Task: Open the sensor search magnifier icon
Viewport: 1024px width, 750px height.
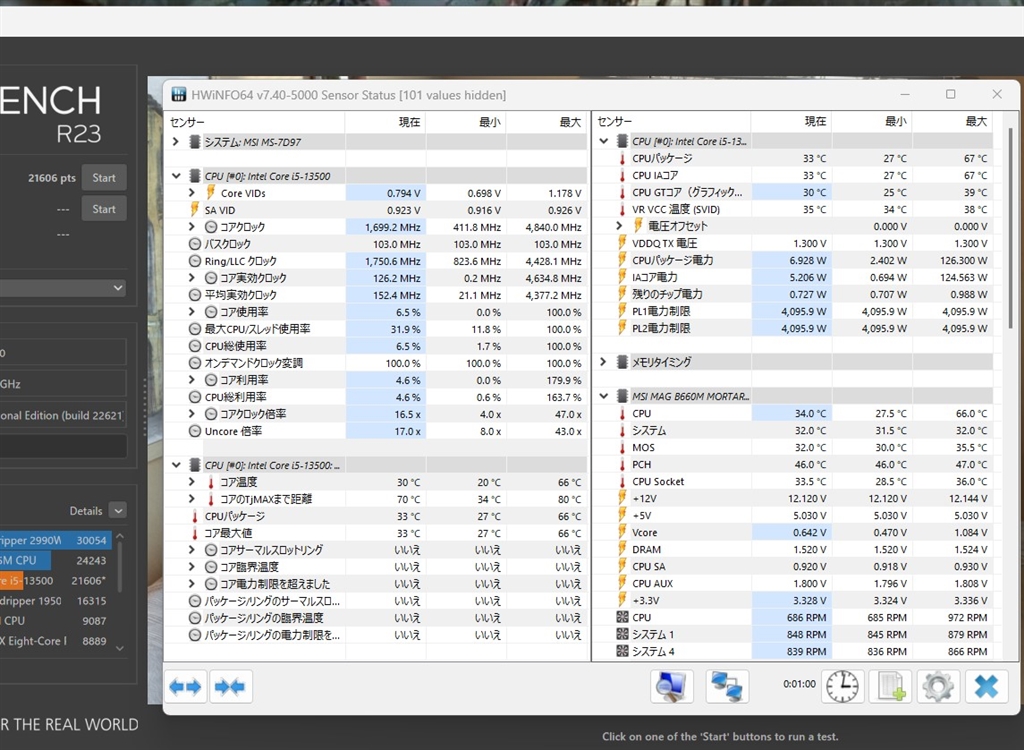Action: (671, 687)
